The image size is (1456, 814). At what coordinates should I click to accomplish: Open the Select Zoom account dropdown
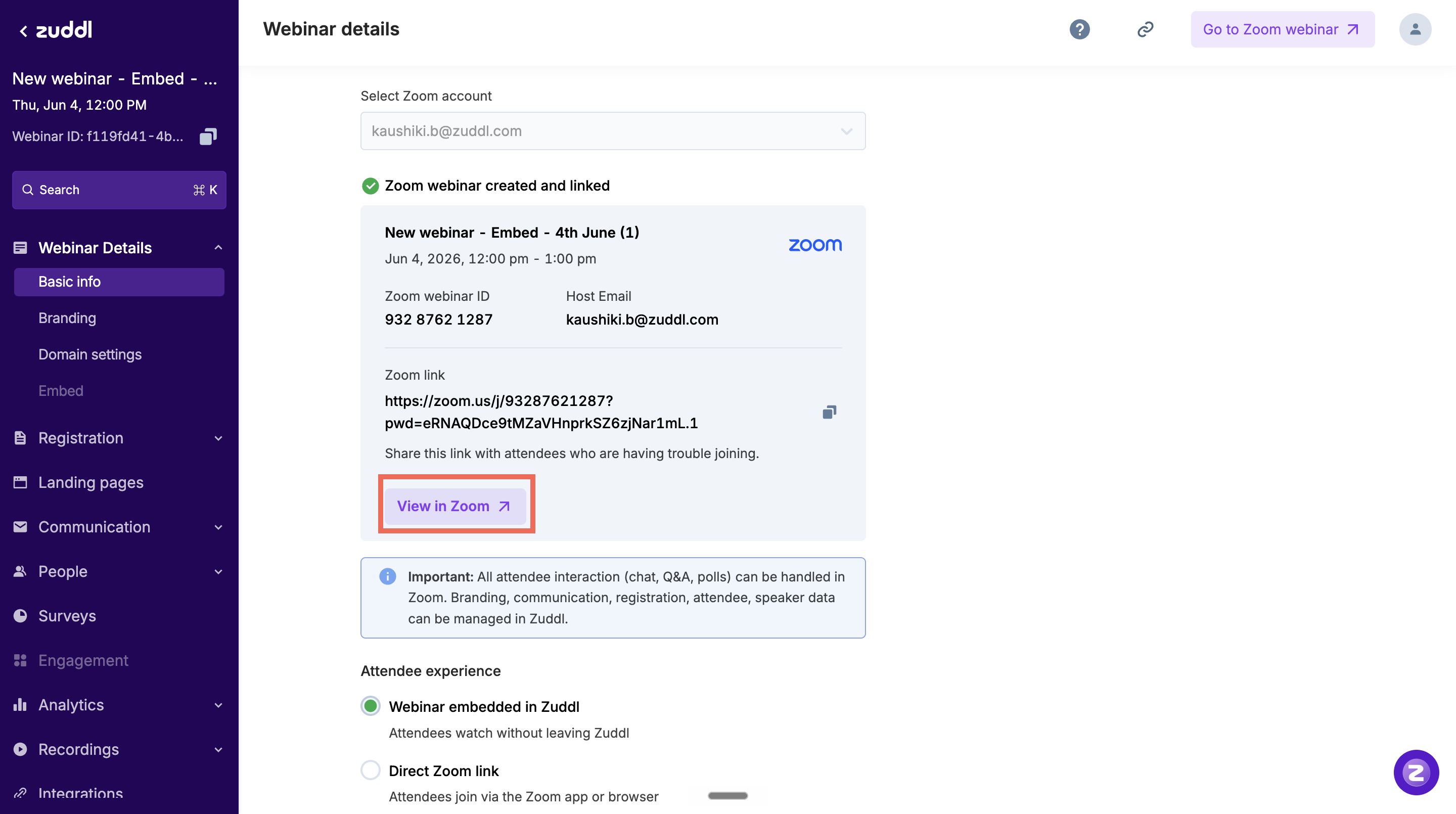click(613, 131)
